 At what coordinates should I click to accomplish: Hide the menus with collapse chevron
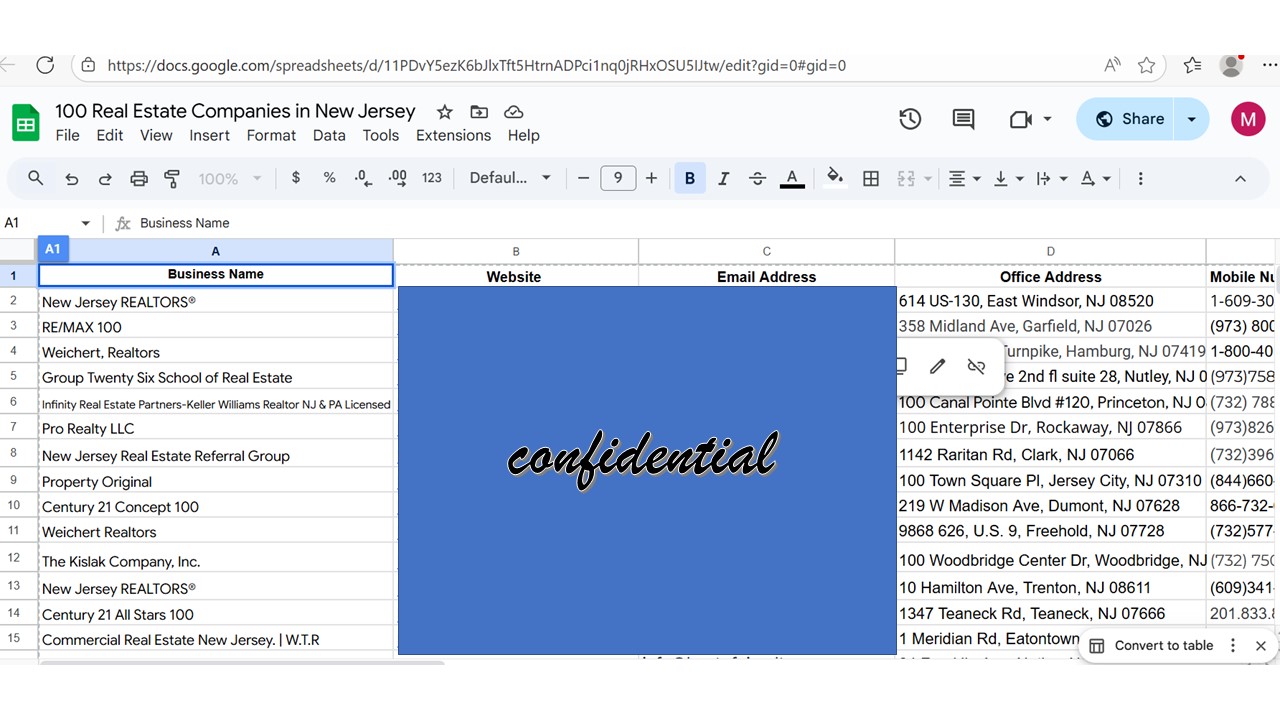point(1240,178)
